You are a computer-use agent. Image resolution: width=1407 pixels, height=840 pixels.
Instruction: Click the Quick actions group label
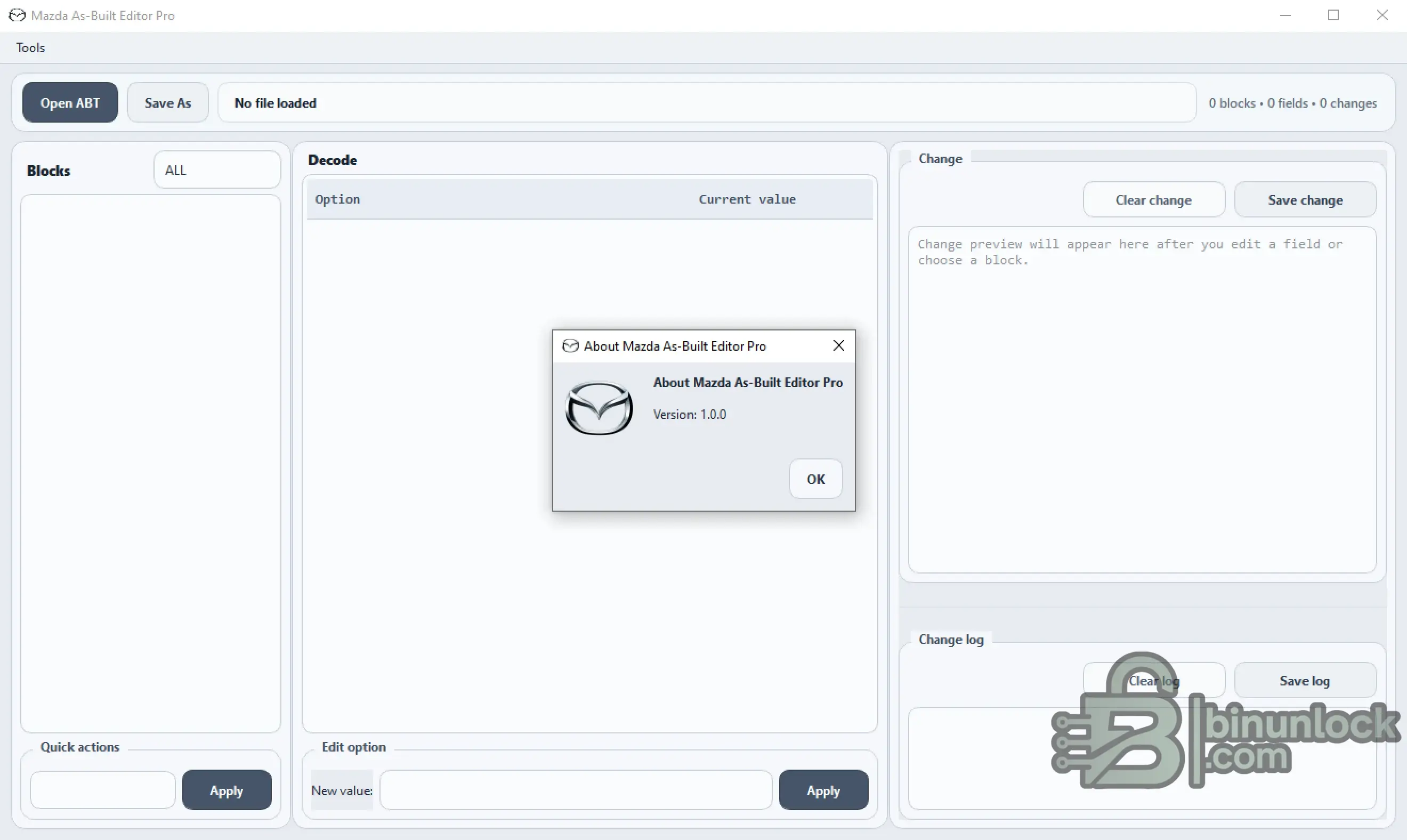tap(80, 747)
